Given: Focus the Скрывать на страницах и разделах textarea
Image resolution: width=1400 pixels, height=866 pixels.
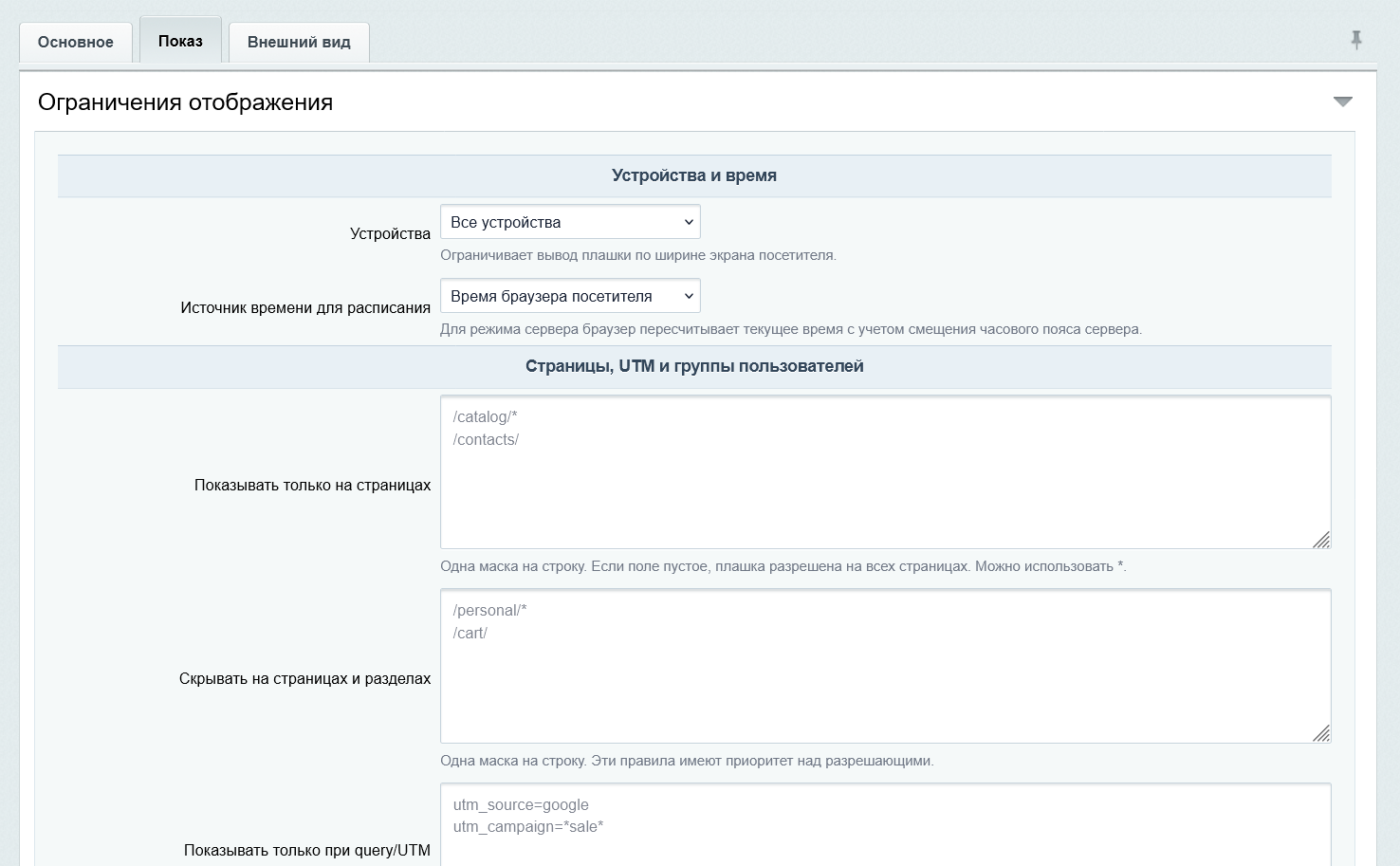Looking at the screenshot, I should [886, 666].
